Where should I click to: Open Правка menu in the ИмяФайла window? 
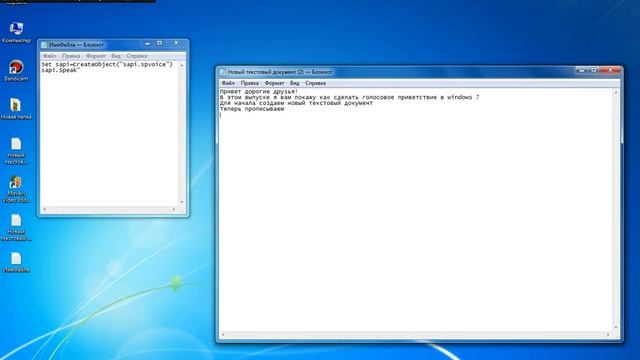coord(71,56)
